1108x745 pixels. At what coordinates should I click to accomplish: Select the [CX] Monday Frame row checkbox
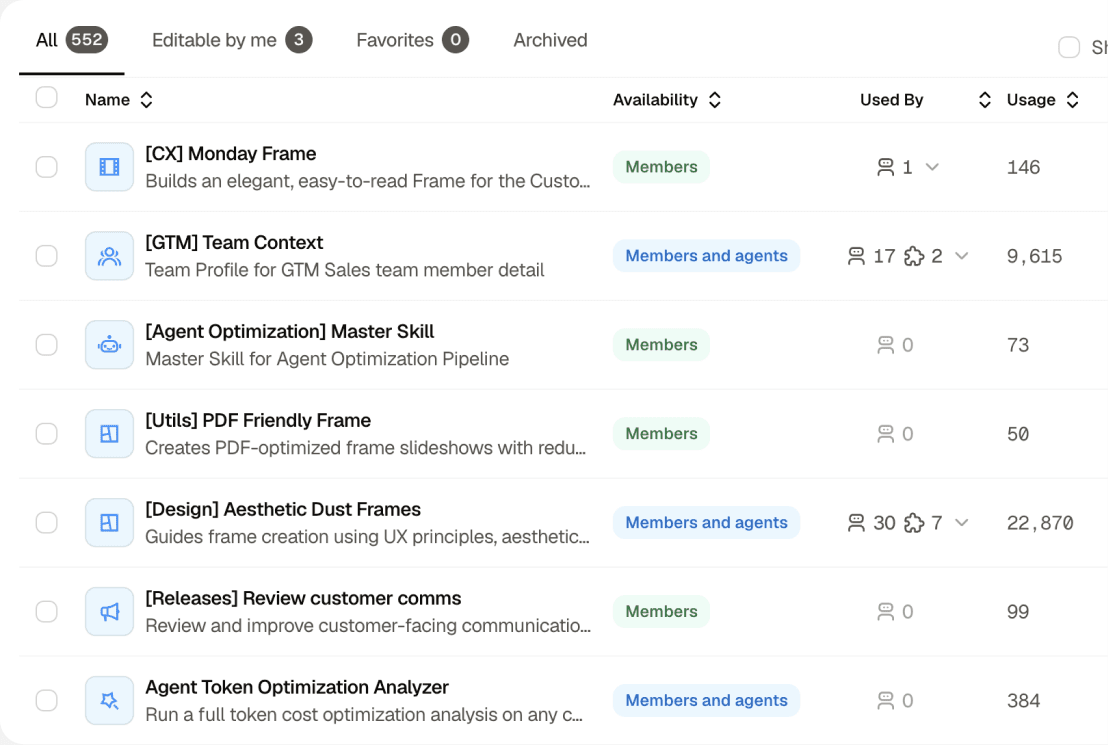click(x=47, y=167)
